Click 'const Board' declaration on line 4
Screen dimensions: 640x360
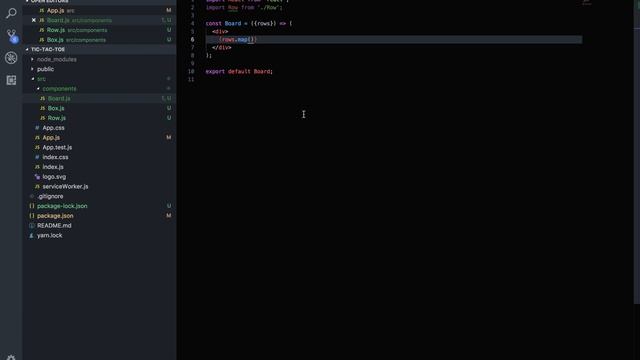(223, 24)
